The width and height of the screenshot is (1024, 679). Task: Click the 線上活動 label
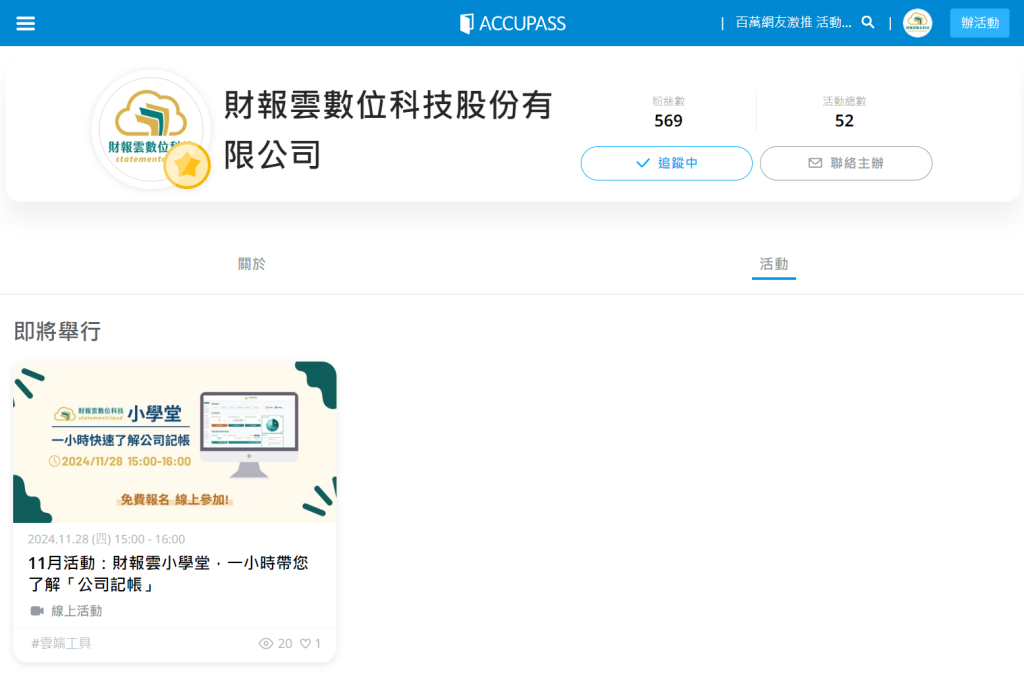click(x=76, y=610)
